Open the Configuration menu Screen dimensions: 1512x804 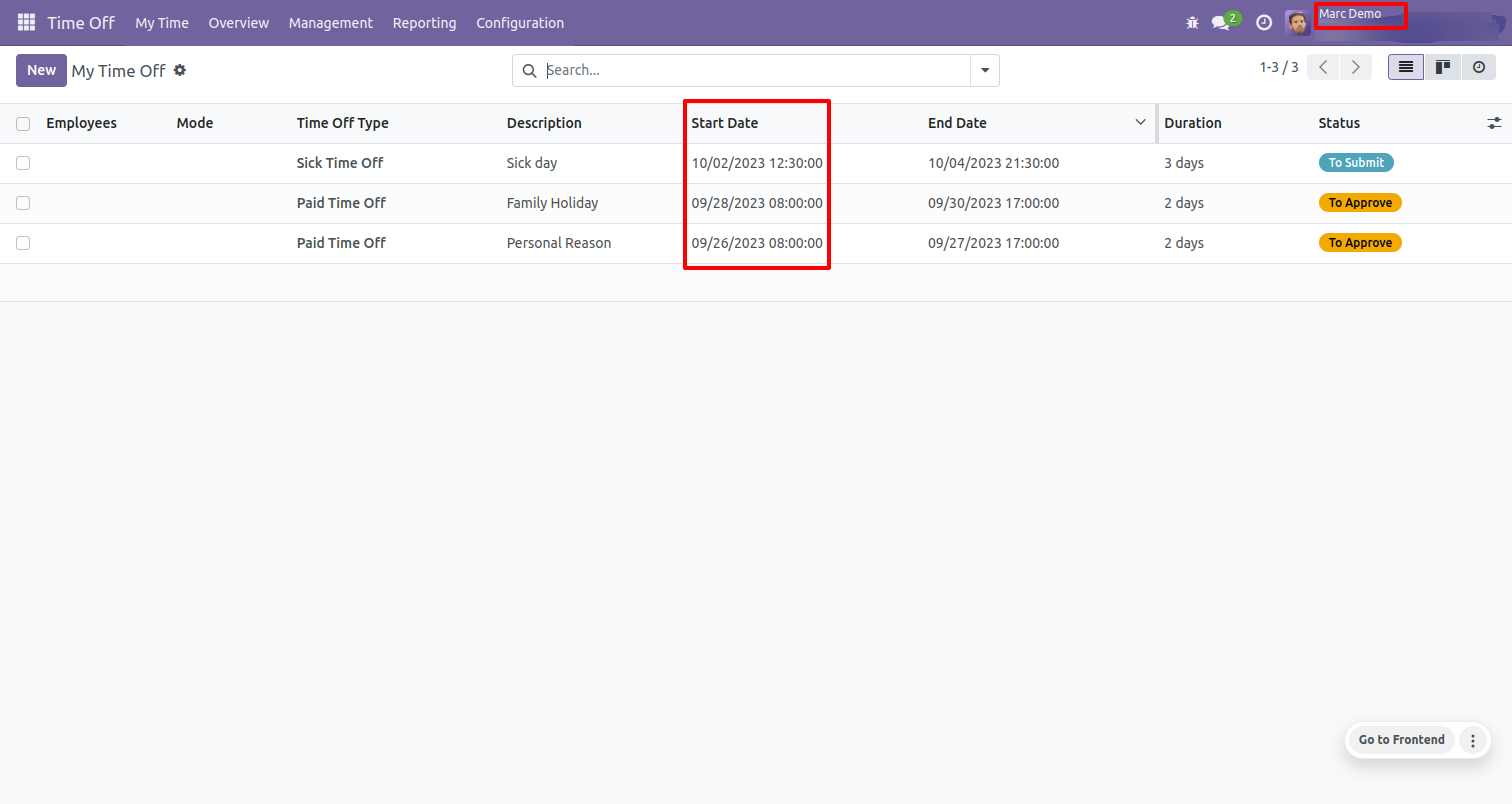coord(520,23)
